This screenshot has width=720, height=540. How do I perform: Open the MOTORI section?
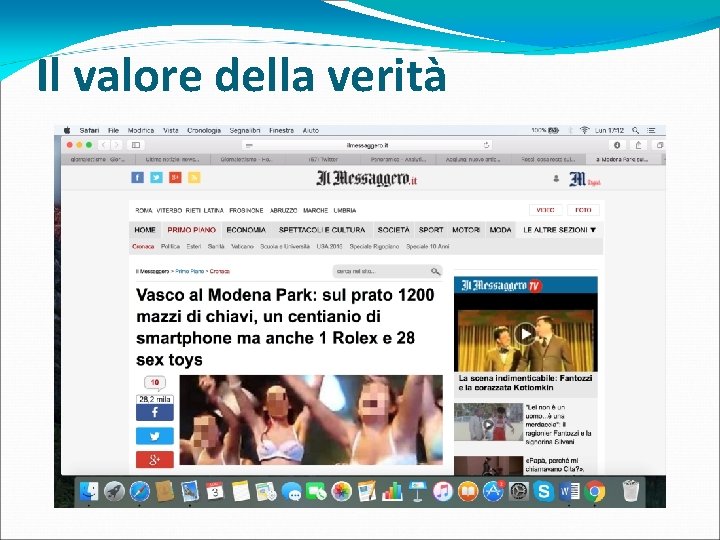click(x=466, y=230)
